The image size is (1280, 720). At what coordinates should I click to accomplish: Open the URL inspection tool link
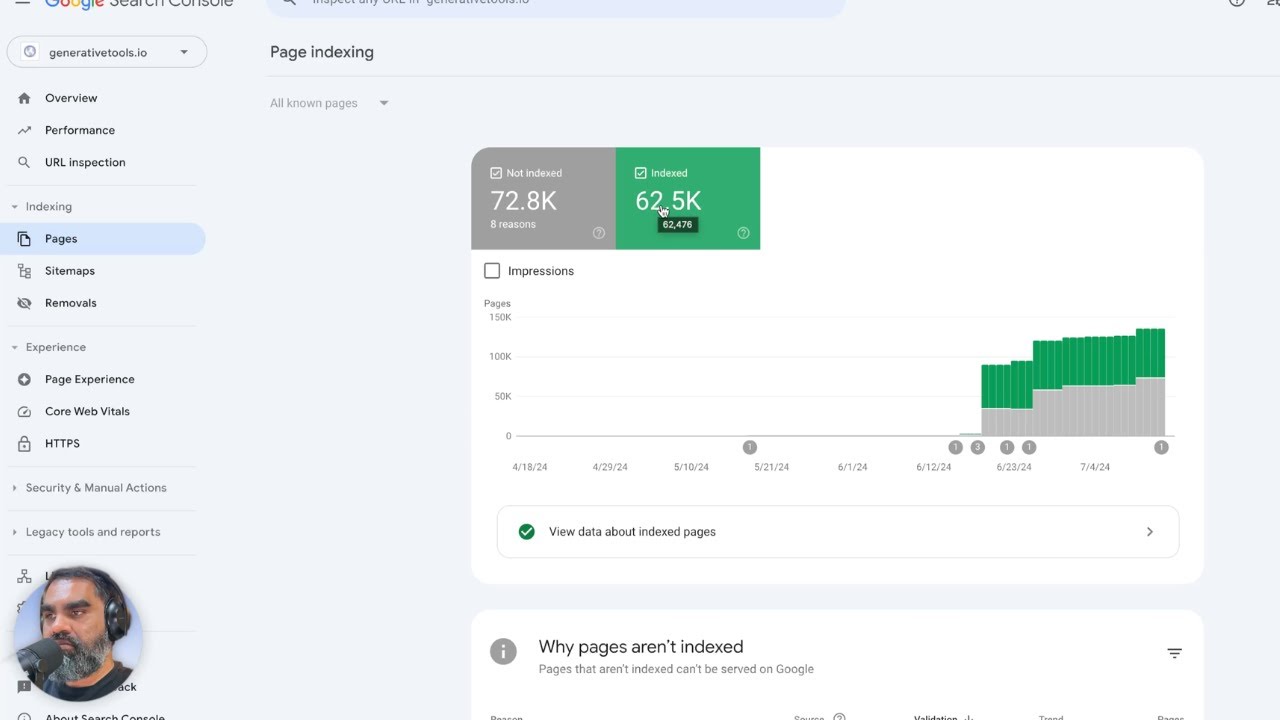(85, 162)
